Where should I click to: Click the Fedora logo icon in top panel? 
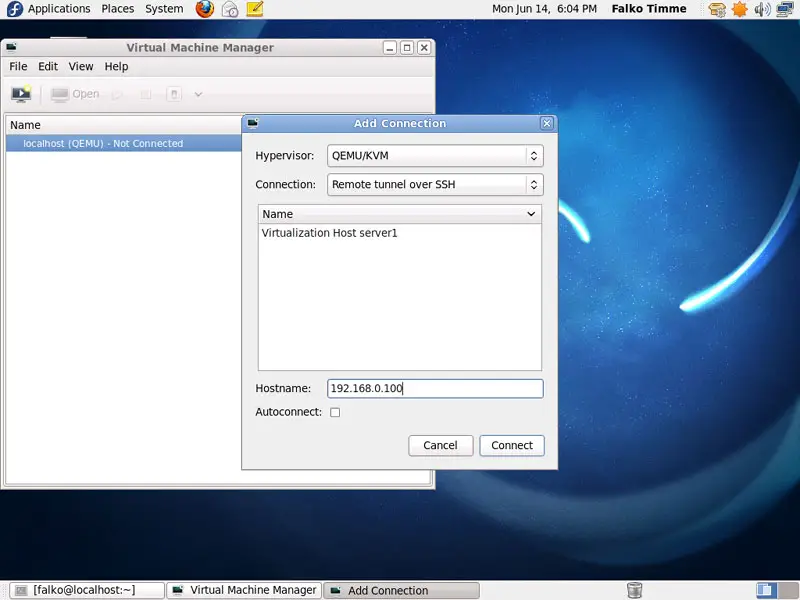pyautogui.click(x=14, y=9)
